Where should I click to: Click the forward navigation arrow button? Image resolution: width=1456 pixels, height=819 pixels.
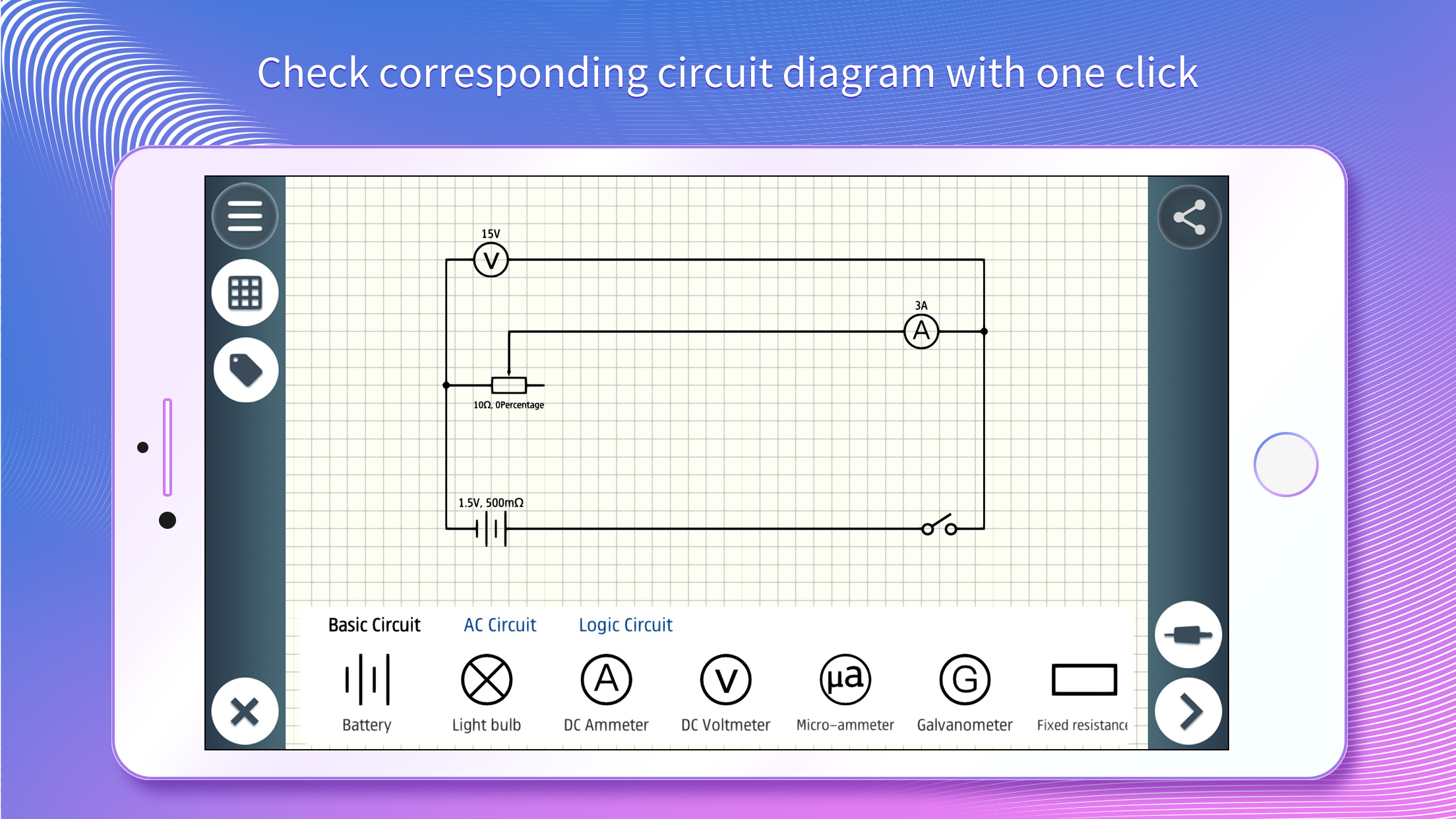point(1189,710)
